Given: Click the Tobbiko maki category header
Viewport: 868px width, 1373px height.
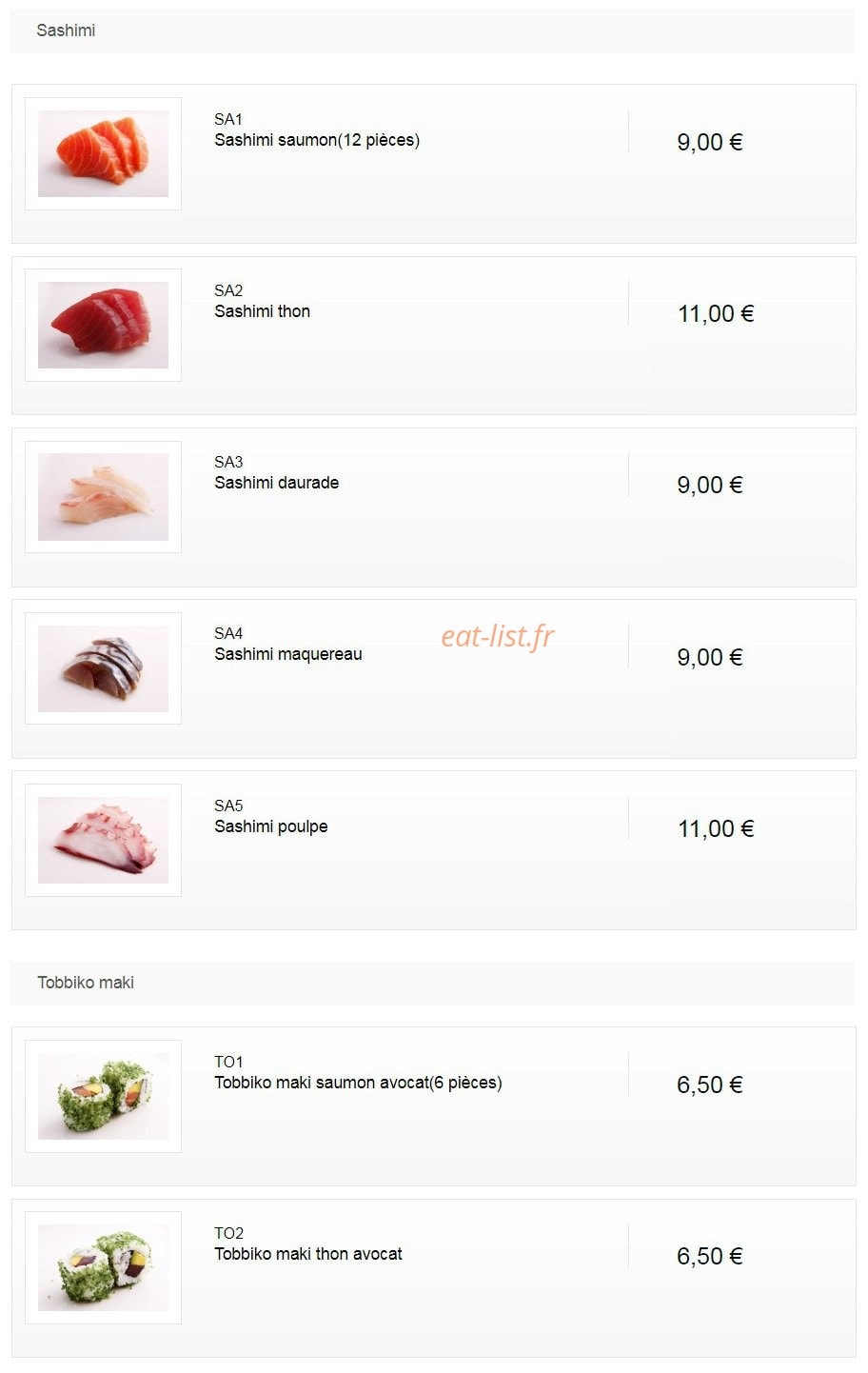Looking at the screenshot, I should [x=86, y=983].
